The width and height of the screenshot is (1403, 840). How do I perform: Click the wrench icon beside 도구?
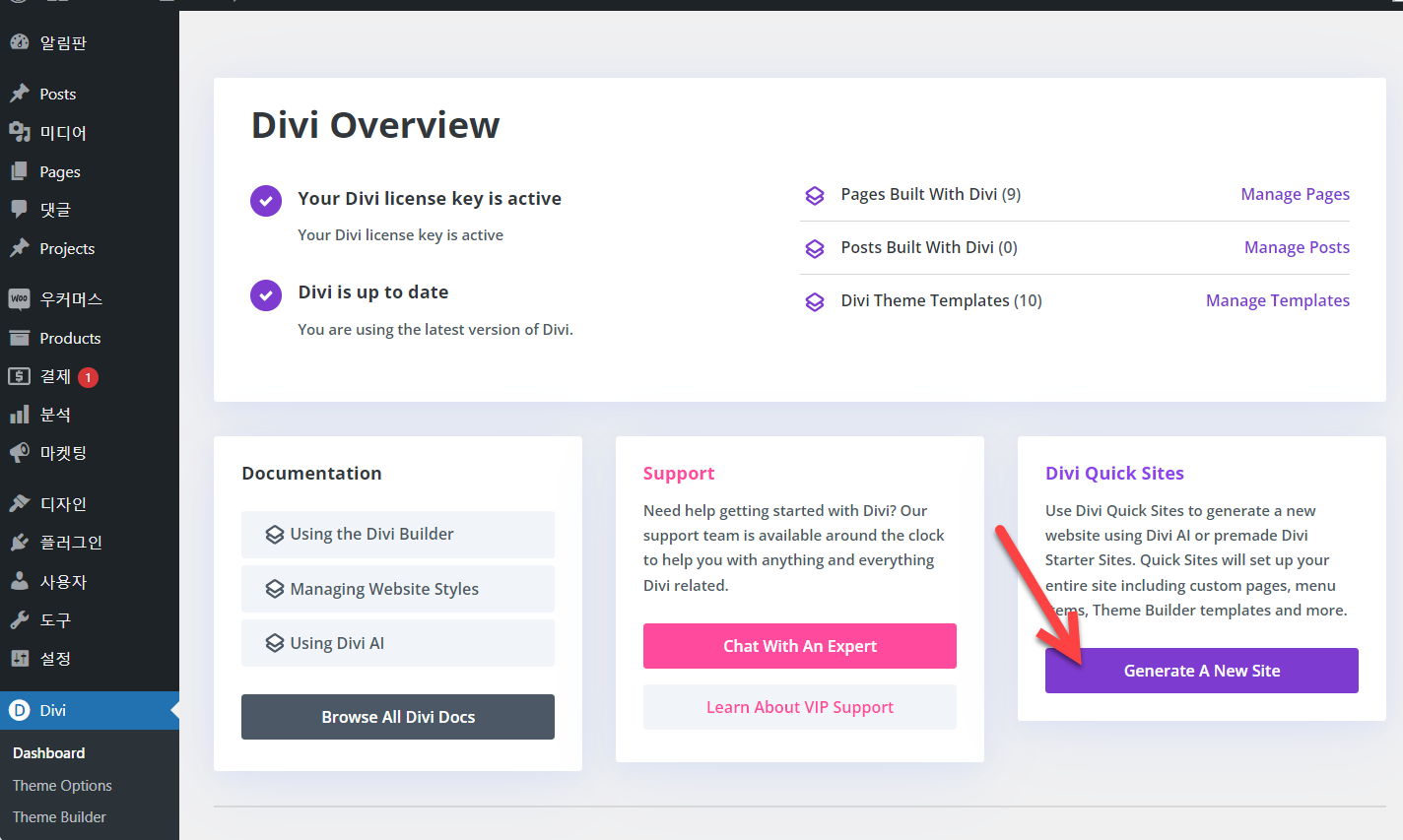pyautogui.click(x=20, y=619)
